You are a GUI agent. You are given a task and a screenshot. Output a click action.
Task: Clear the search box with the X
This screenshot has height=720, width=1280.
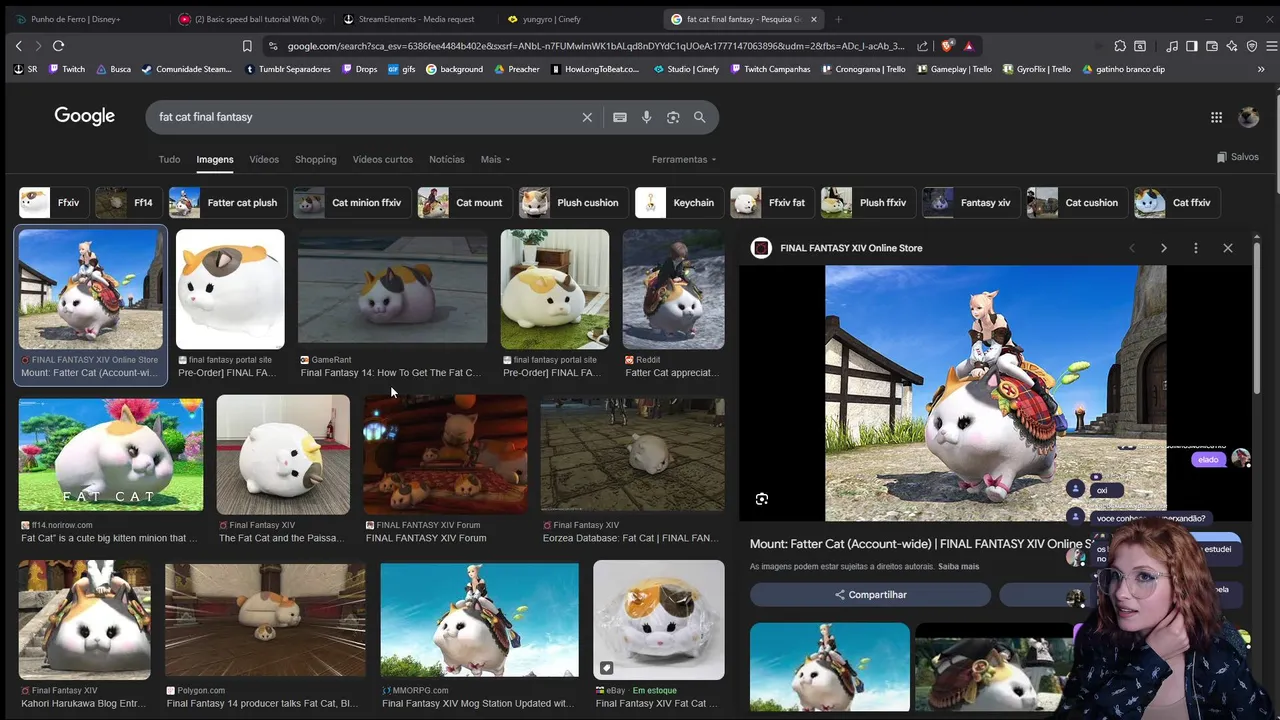click(587, 117)
